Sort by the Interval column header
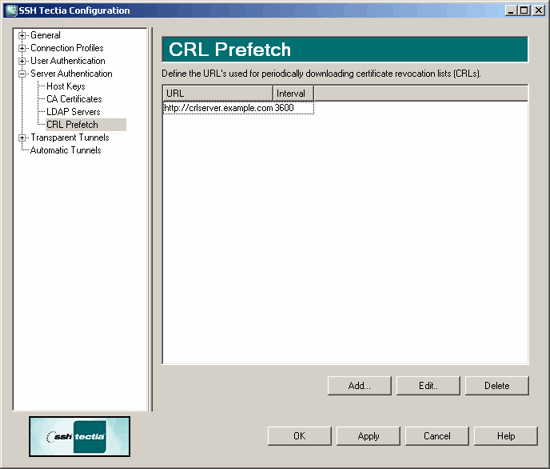 (x=293, y=93)
